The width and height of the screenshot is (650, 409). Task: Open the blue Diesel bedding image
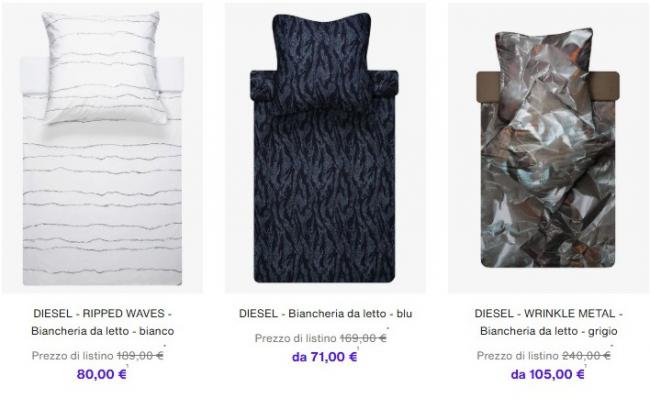[325, 148]
